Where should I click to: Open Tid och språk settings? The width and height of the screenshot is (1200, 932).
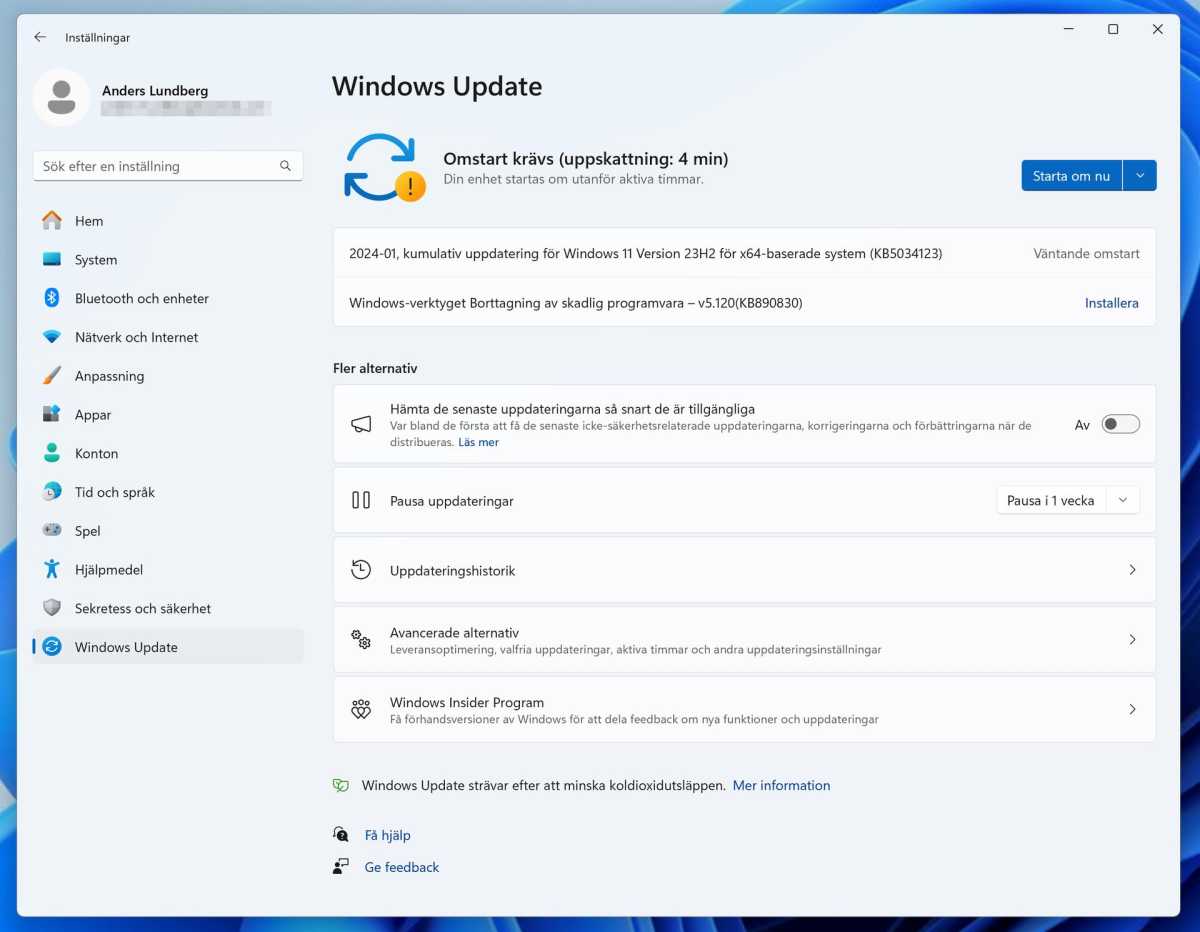[x=168, y=492]
